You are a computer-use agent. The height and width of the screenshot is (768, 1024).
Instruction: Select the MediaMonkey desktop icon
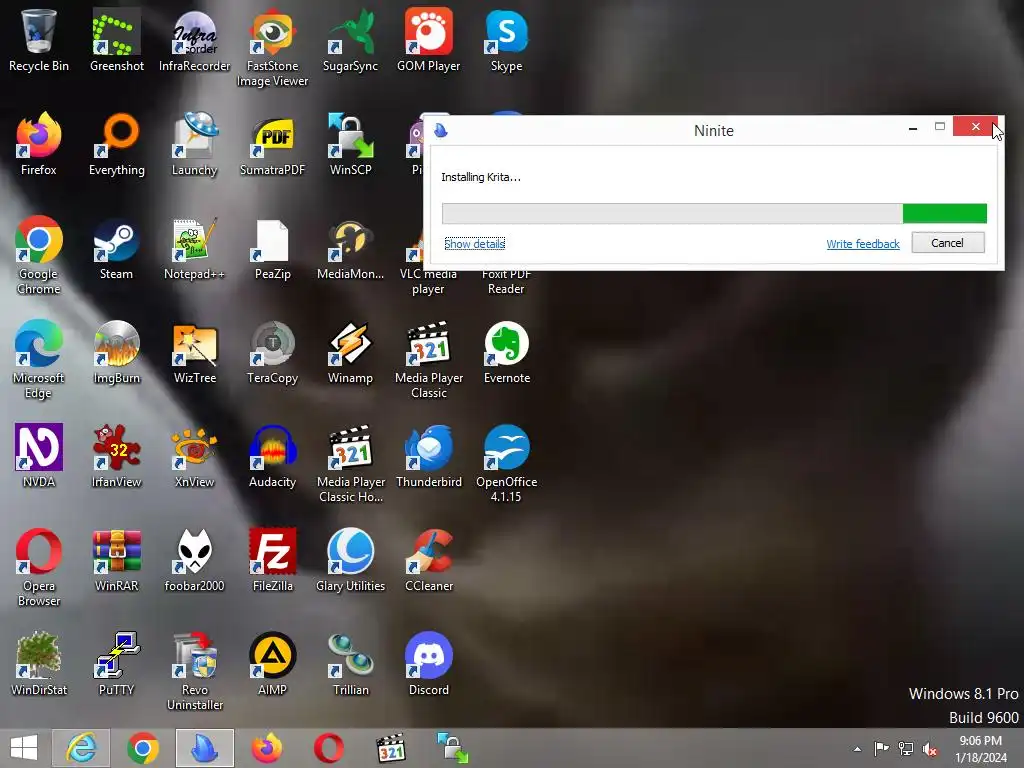point(351,248)
